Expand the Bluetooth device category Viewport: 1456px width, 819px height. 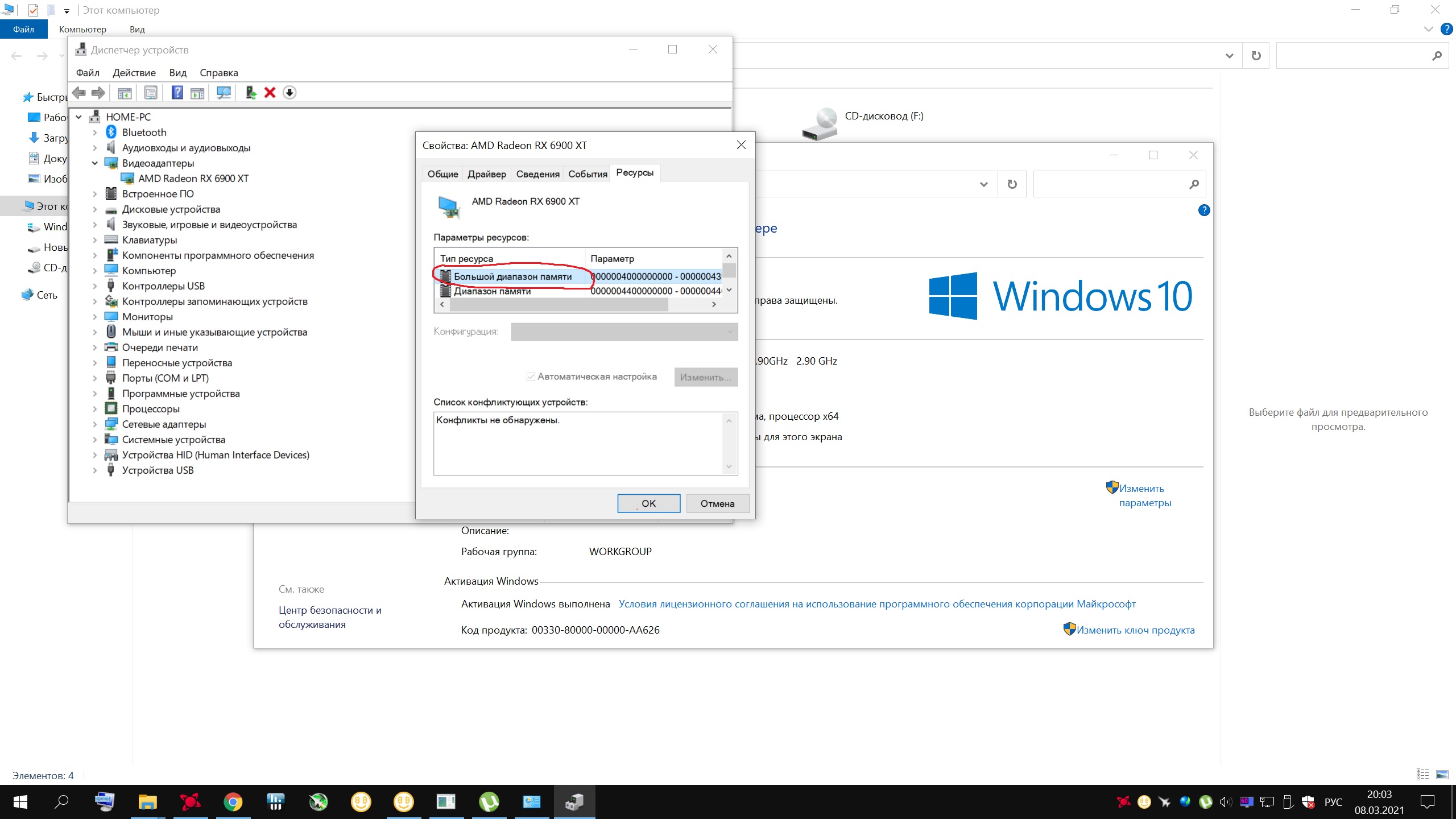pos(95,133)
